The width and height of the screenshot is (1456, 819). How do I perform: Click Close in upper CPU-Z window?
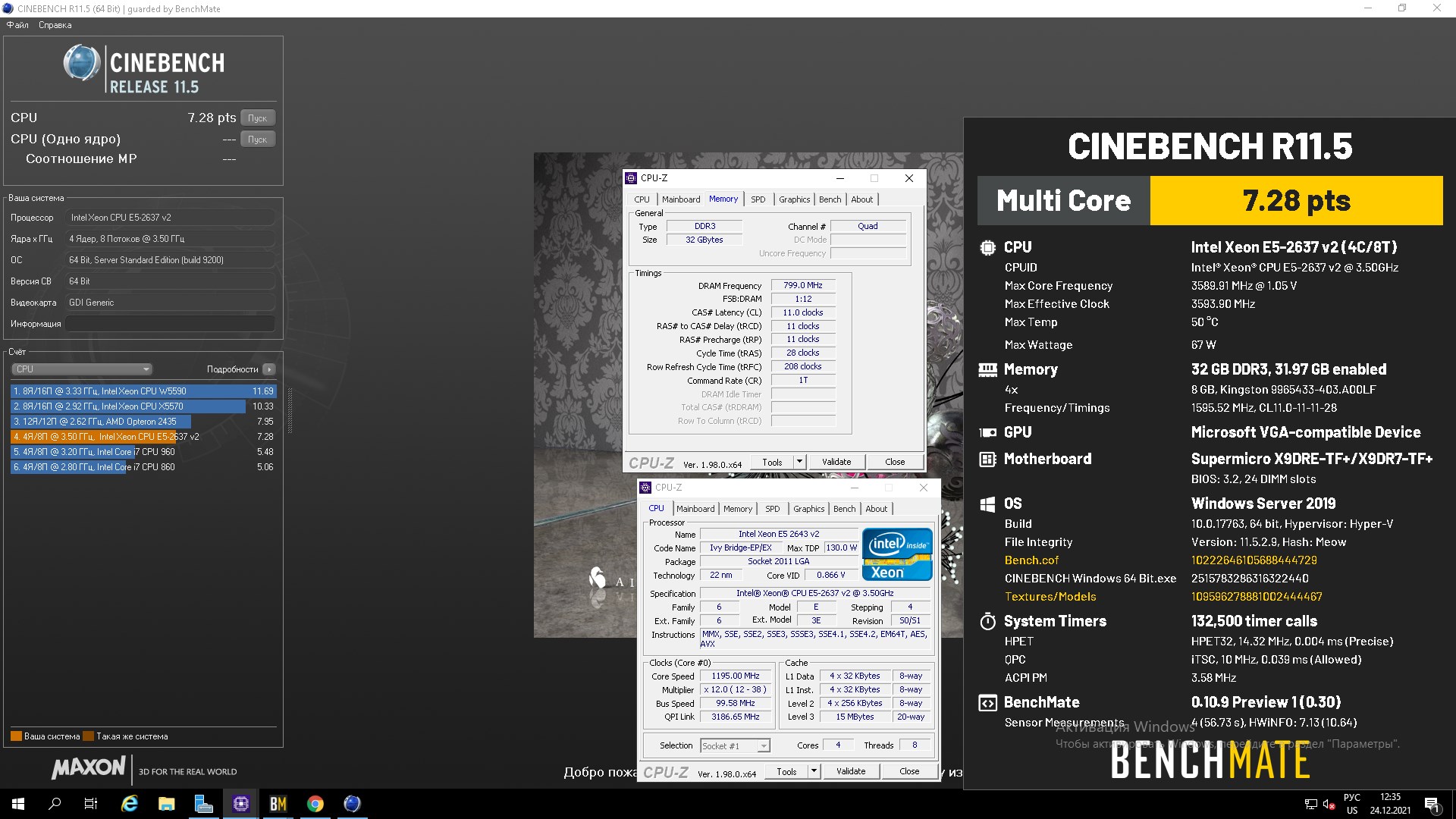895,462
